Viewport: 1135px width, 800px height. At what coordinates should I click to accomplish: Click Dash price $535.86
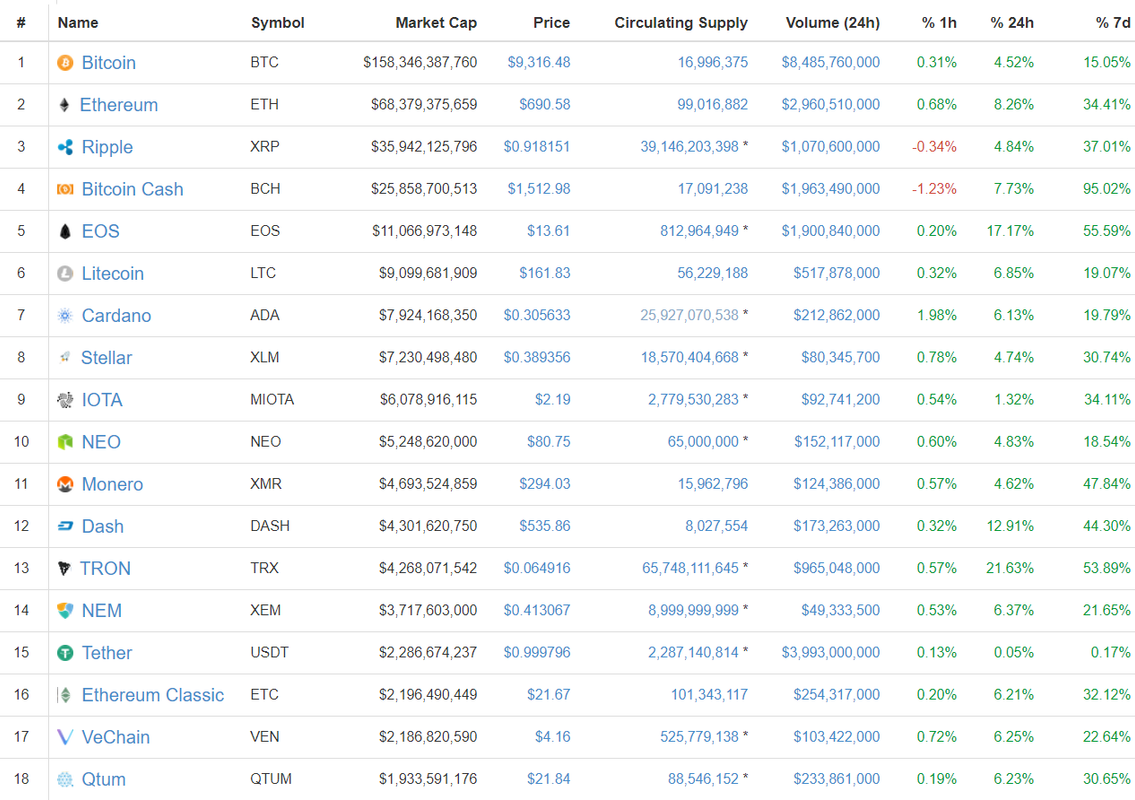tap(544, 526)
